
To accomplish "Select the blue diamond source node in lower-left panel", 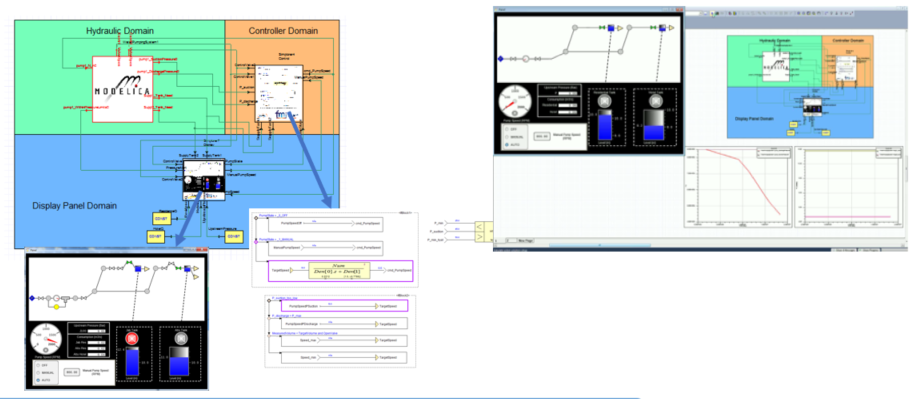I will click(x=32, y=298).
